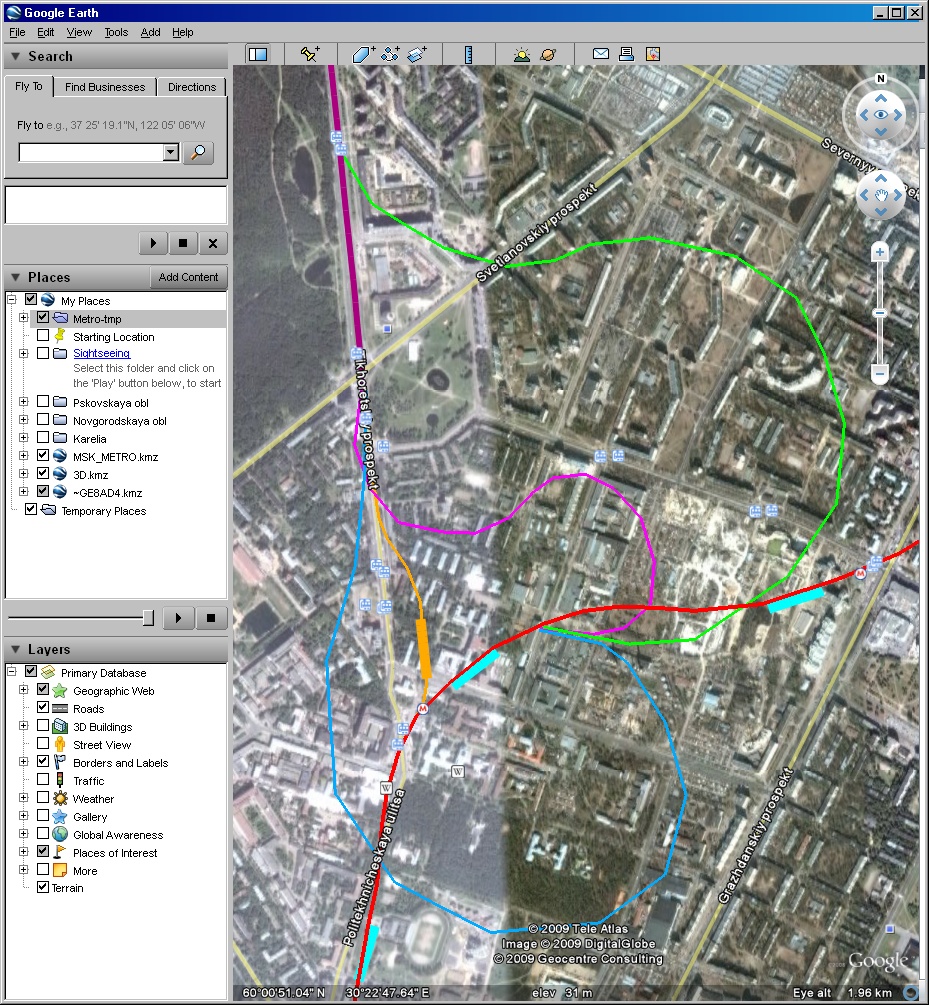Select the Add Polygon tool
Viewport: 929px width, 1005px height.
pyautogui.click(x=363, y=55)
